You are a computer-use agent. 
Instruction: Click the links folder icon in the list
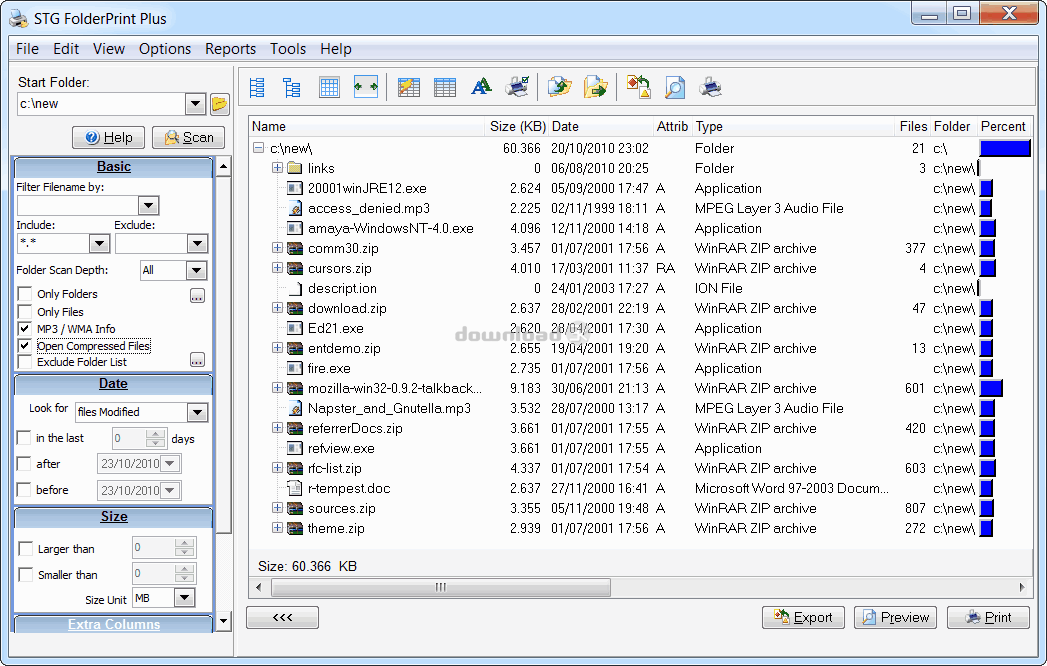pyautogui.click(x=294, y=168)
